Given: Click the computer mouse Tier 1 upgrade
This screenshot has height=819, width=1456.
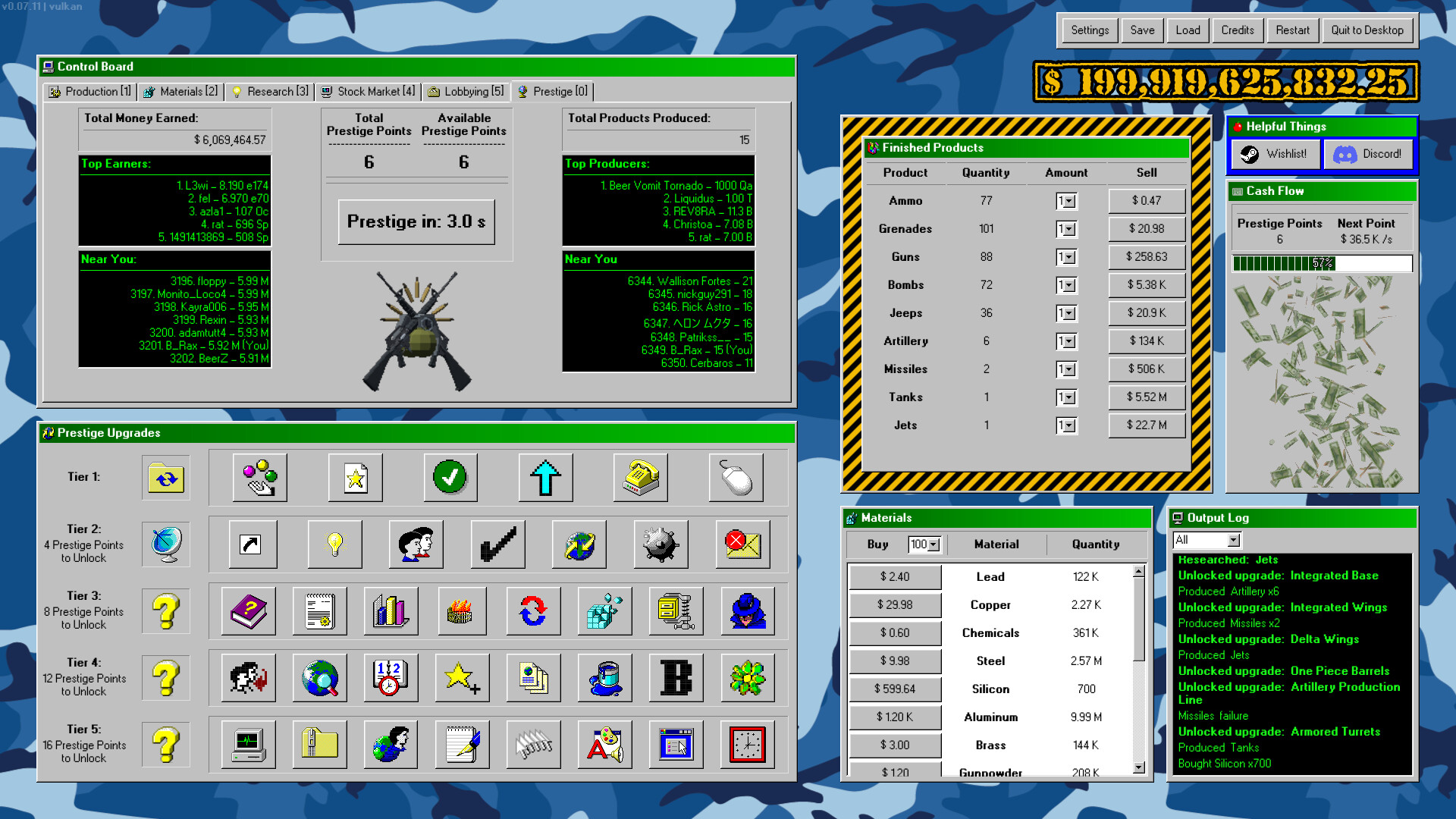Looking at the screenshot, I should pos(736,478).
